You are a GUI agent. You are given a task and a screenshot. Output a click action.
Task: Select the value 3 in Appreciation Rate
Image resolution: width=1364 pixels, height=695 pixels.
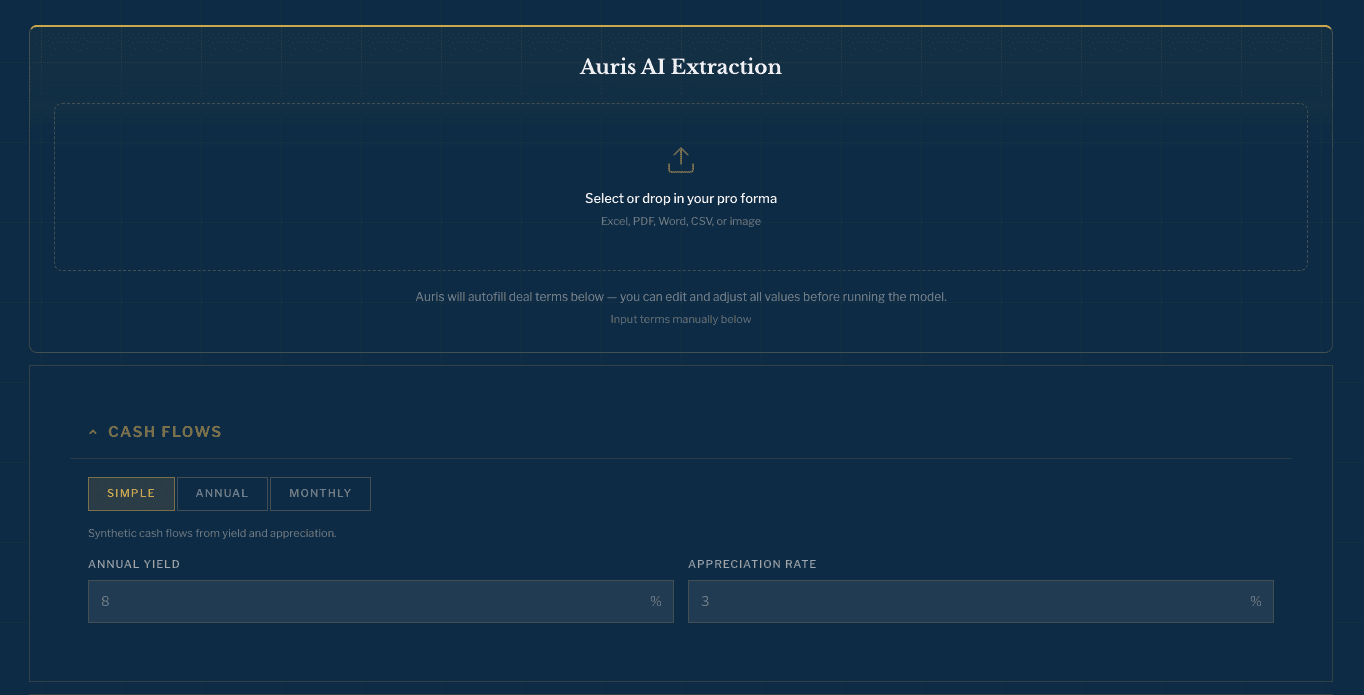[x=705, y=601]
